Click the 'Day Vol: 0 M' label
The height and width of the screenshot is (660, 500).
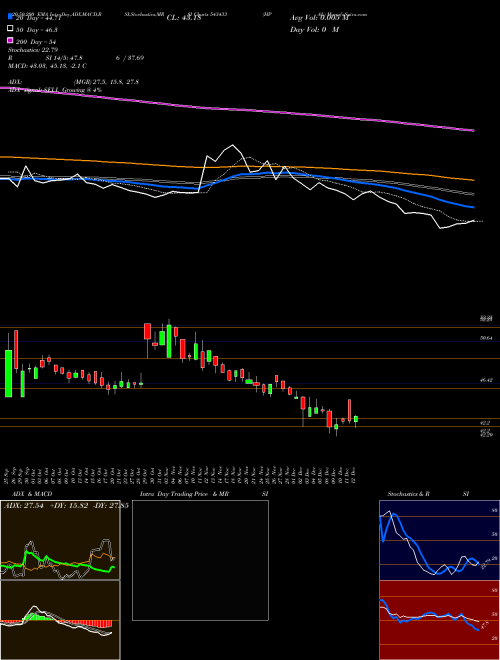click(314, 30)
